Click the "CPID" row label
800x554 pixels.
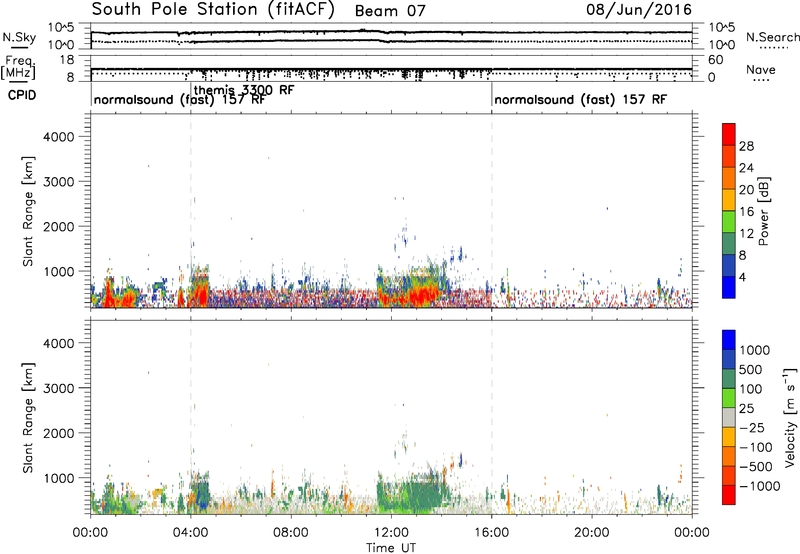point(22,95)
